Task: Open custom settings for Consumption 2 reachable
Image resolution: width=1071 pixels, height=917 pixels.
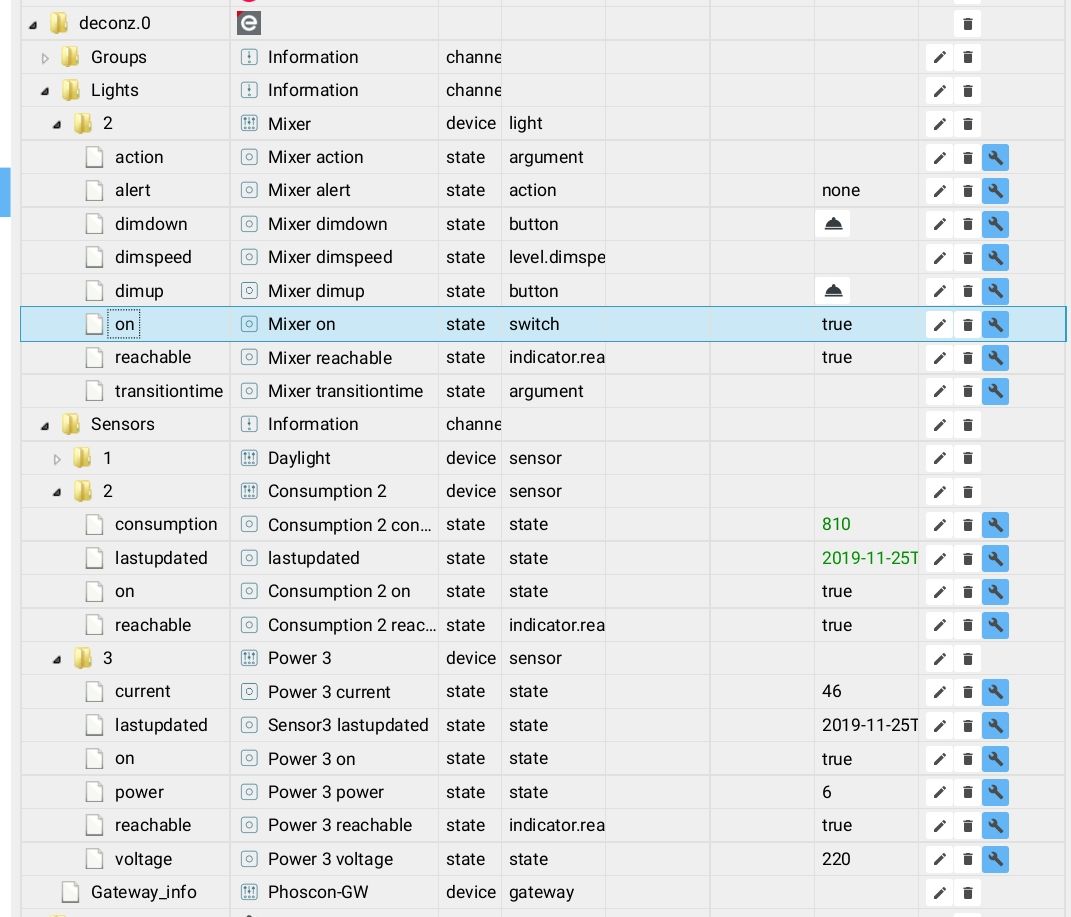Action: pyautogui.click(x=995, y=625)
